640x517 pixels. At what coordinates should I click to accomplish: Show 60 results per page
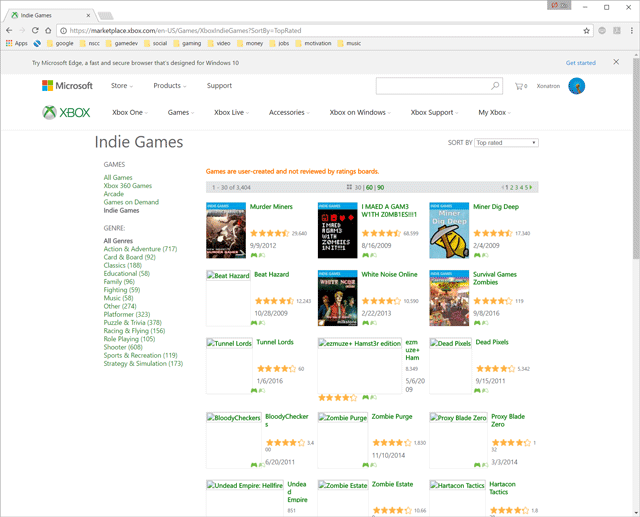369,187
